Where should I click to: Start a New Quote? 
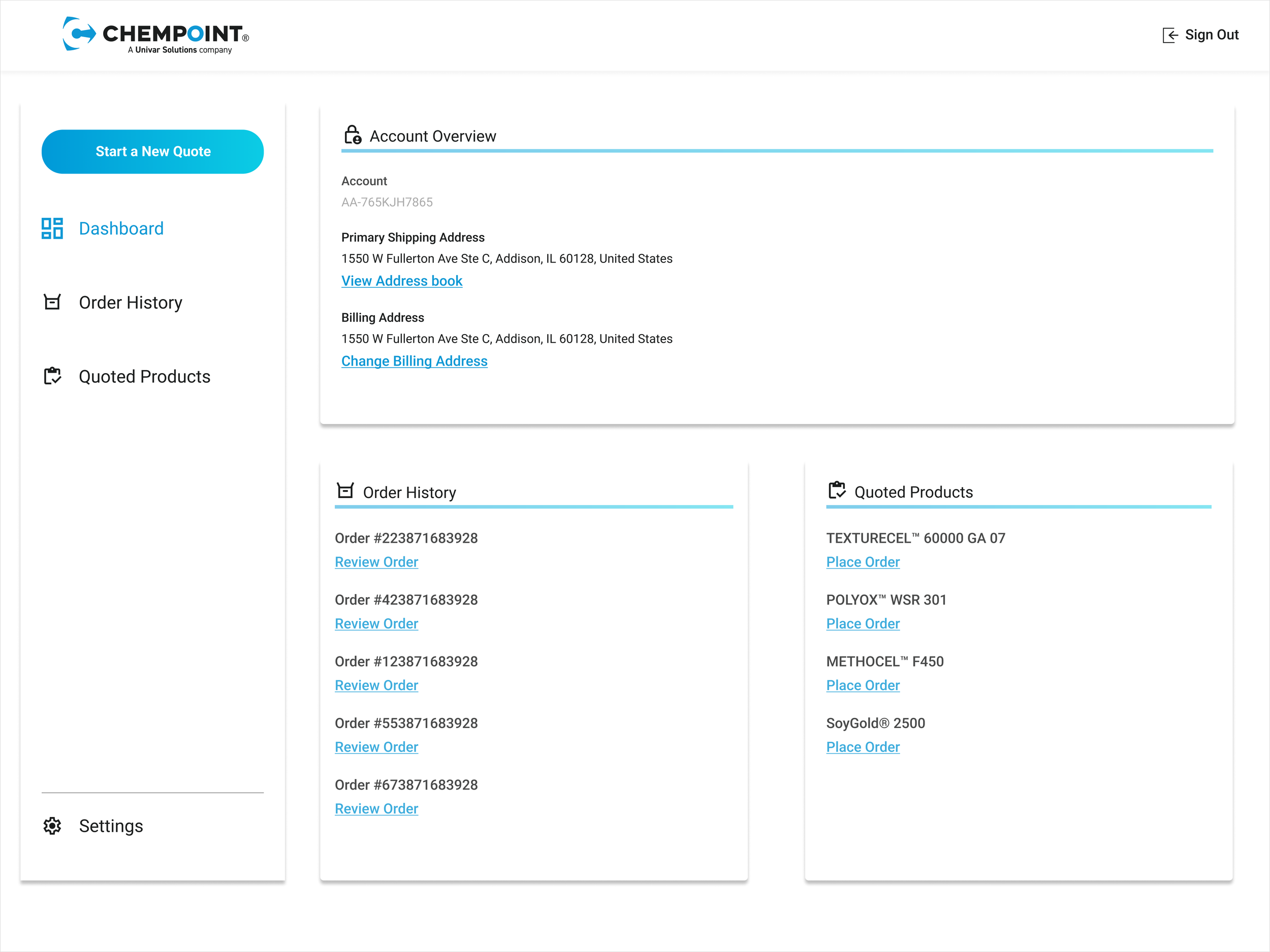153,151
